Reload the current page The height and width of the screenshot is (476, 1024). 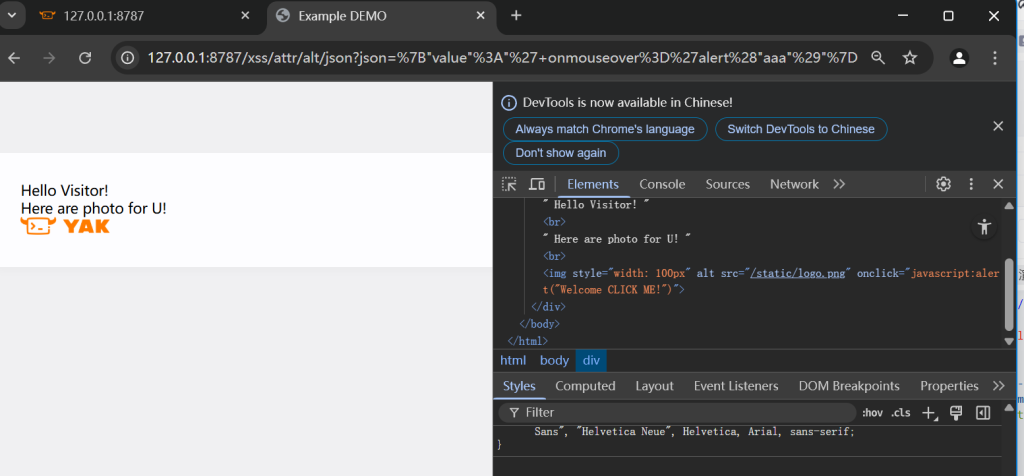pos(85,58)
